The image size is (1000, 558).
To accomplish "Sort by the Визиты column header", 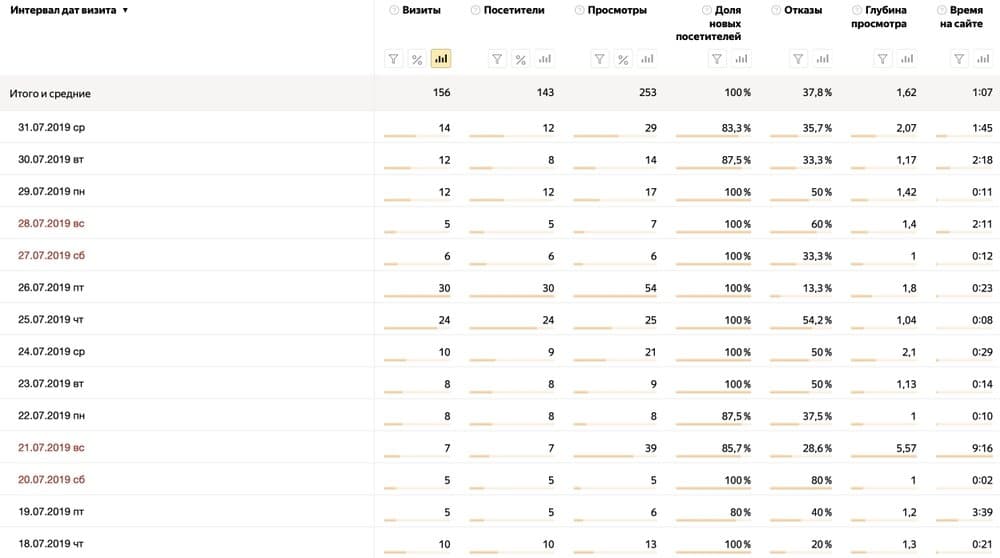I will click(x=422, y=10).
